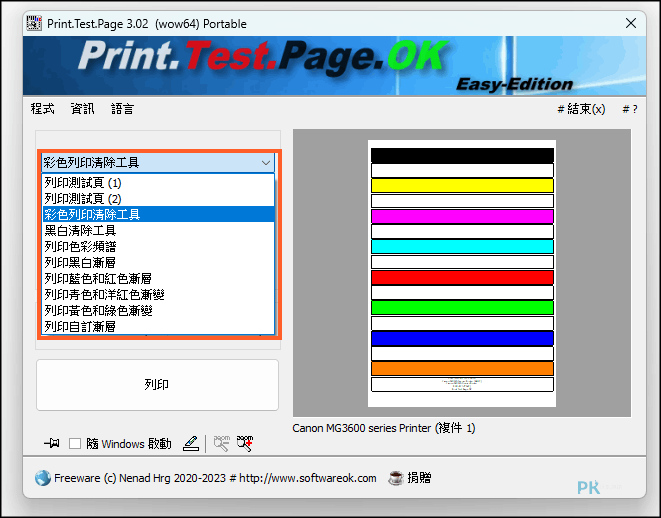Choose highlighted 彩色列印清除工具 list entry
This screenshot has height=518, width=661.
(x=158, y=215)
